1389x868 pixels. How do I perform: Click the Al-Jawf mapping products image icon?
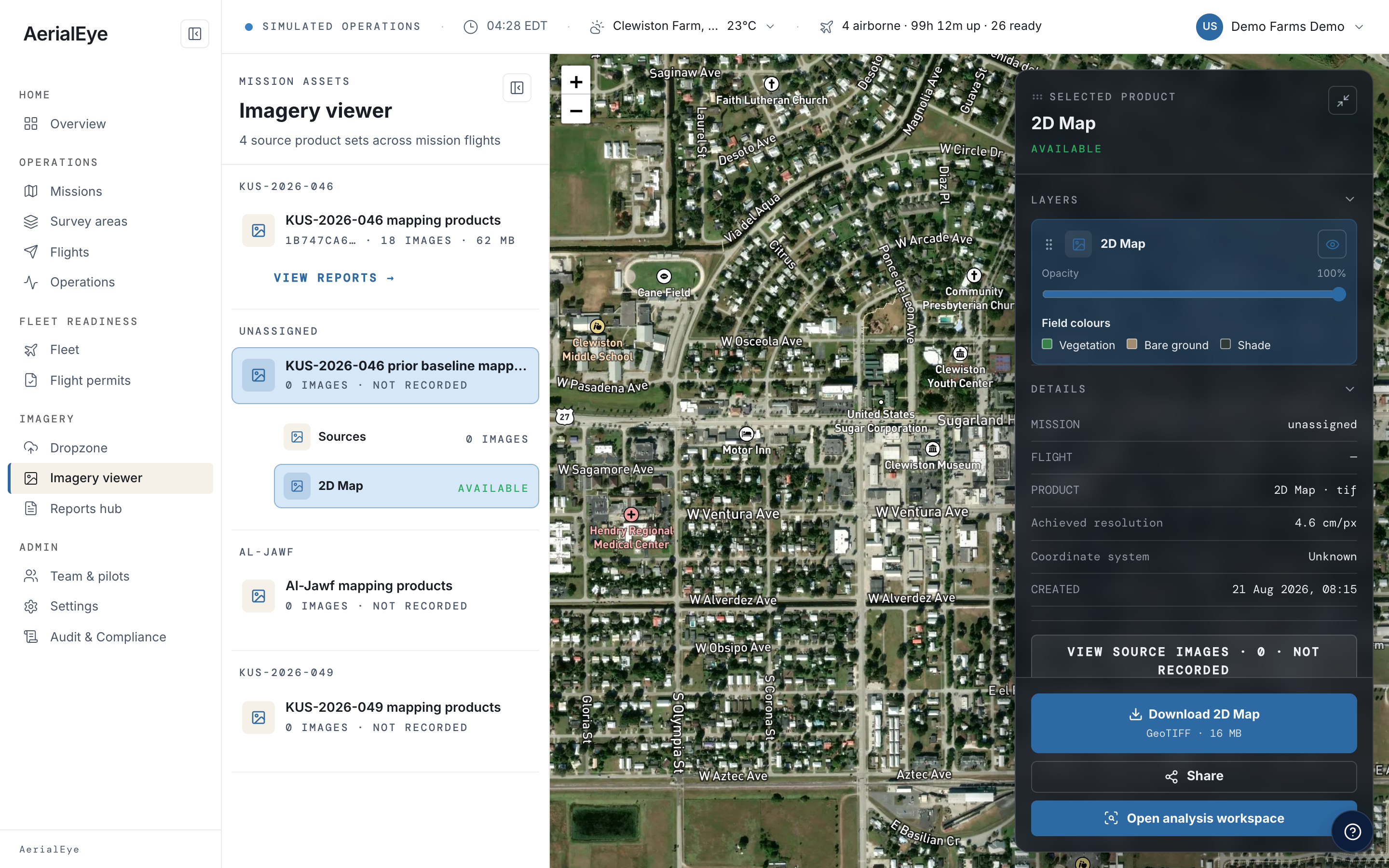[259, 596]
